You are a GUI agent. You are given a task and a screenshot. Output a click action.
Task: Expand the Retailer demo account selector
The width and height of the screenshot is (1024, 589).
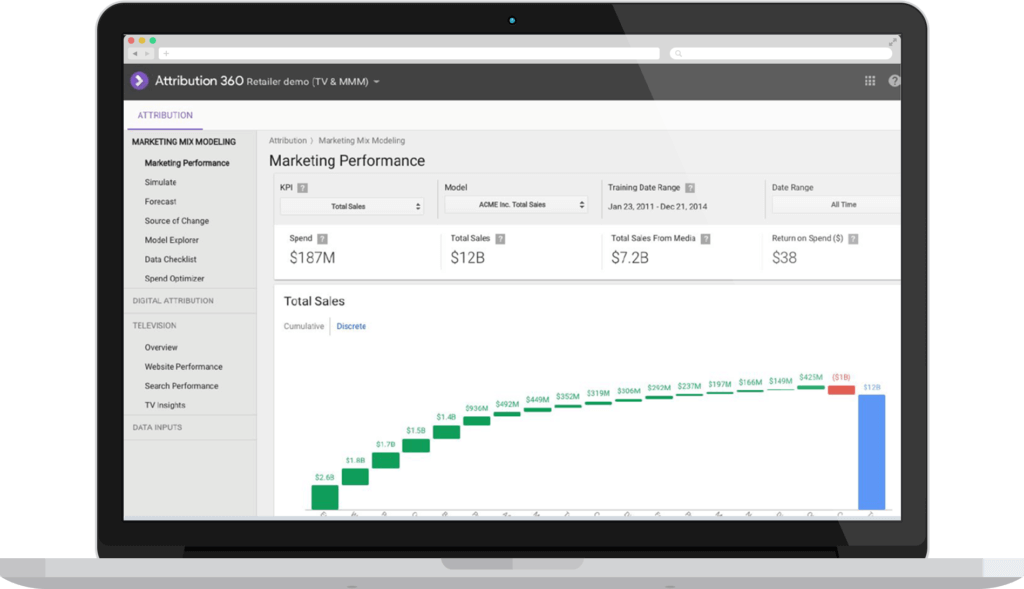point(377,82)
